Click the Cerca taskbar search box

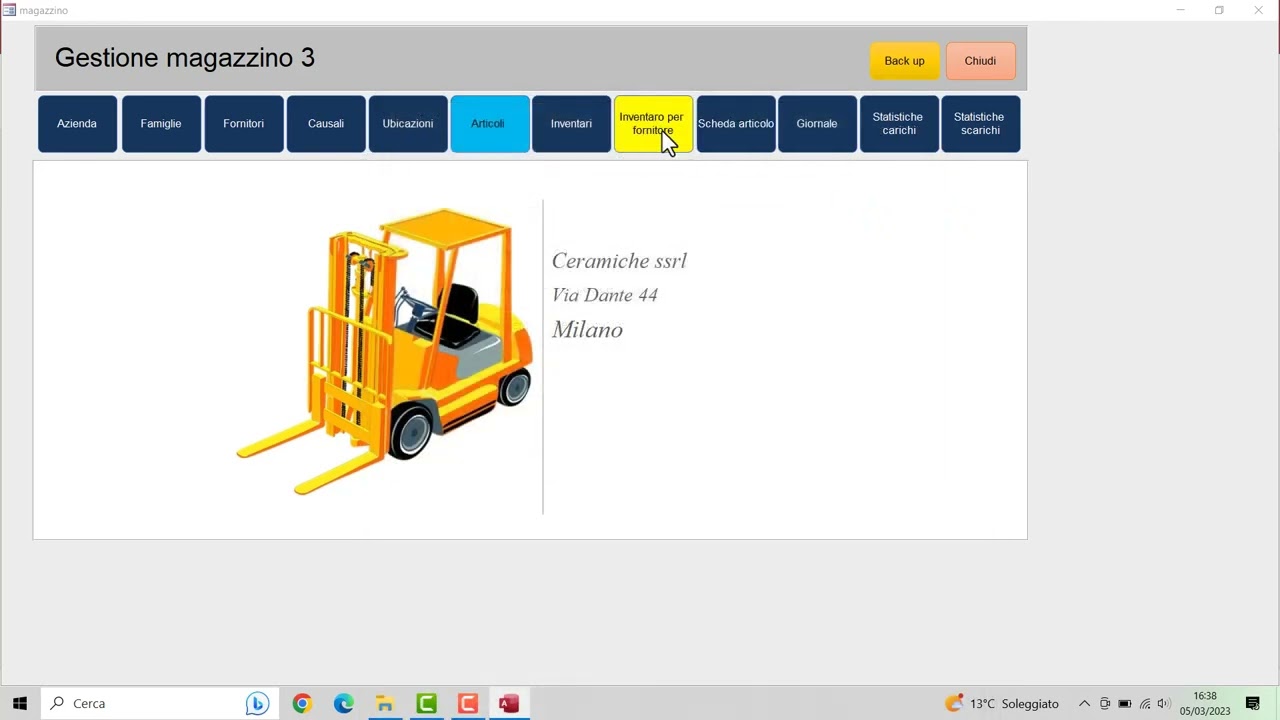coord(158,703)
